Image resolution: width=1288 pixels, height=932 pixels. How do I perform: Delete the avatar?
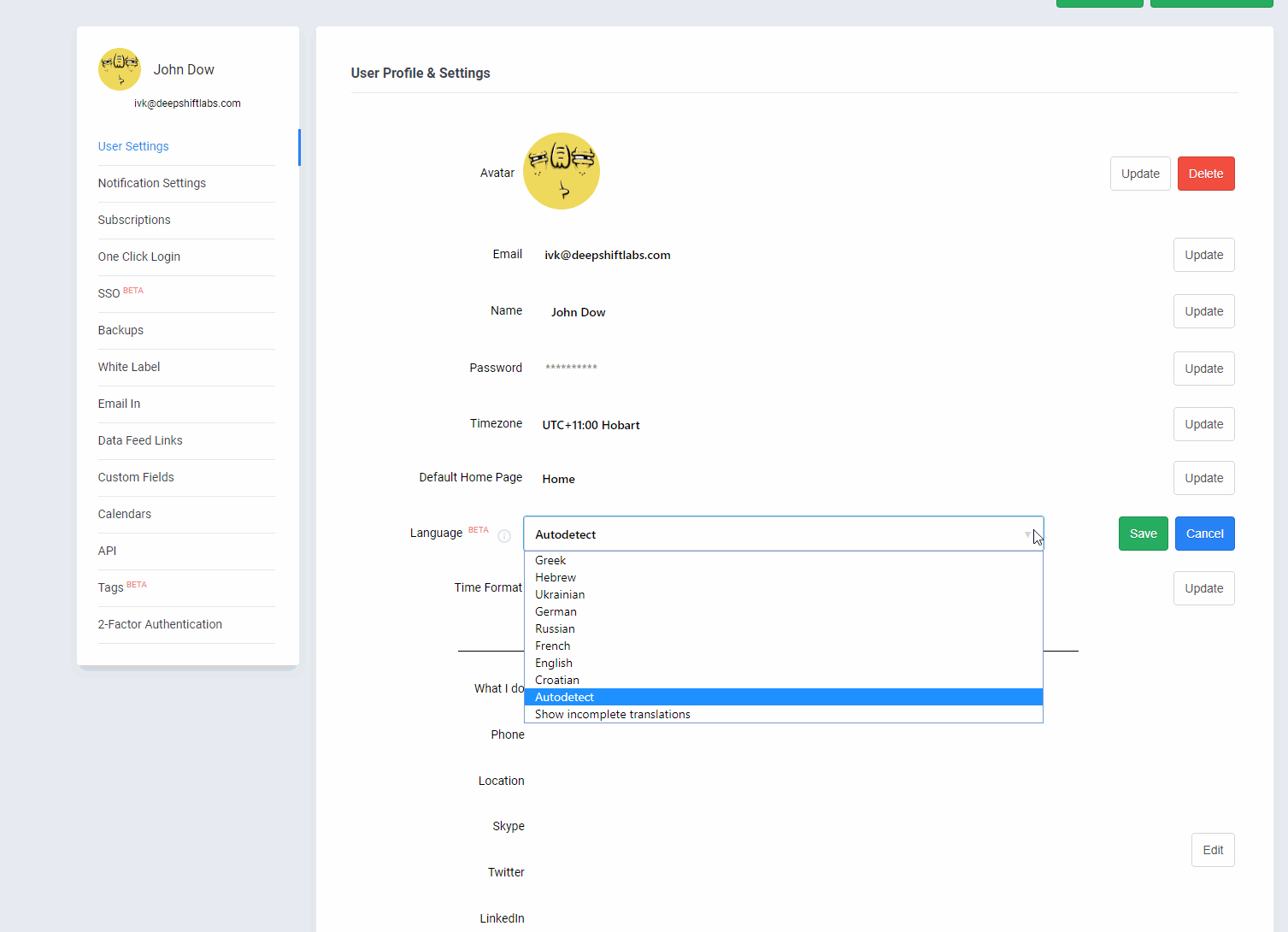[1205, 174]
